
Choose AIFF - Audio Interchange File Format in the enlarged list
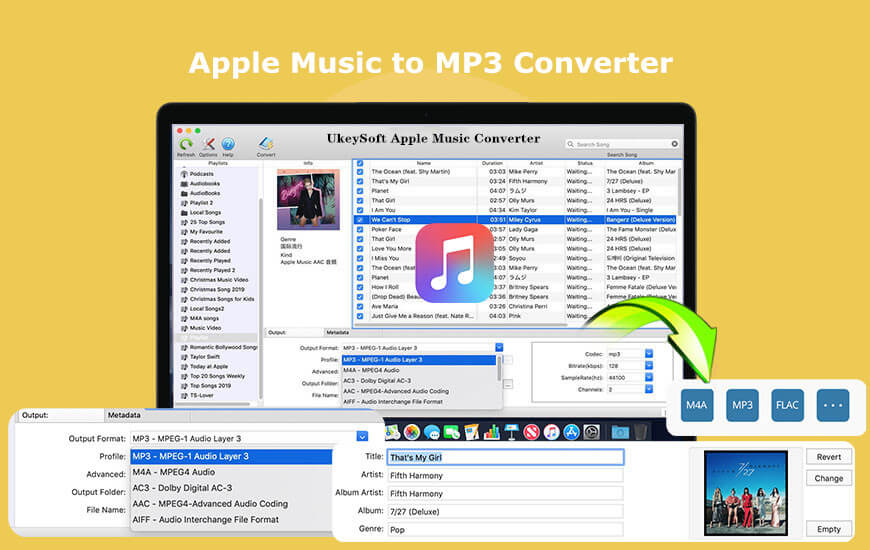231,519
